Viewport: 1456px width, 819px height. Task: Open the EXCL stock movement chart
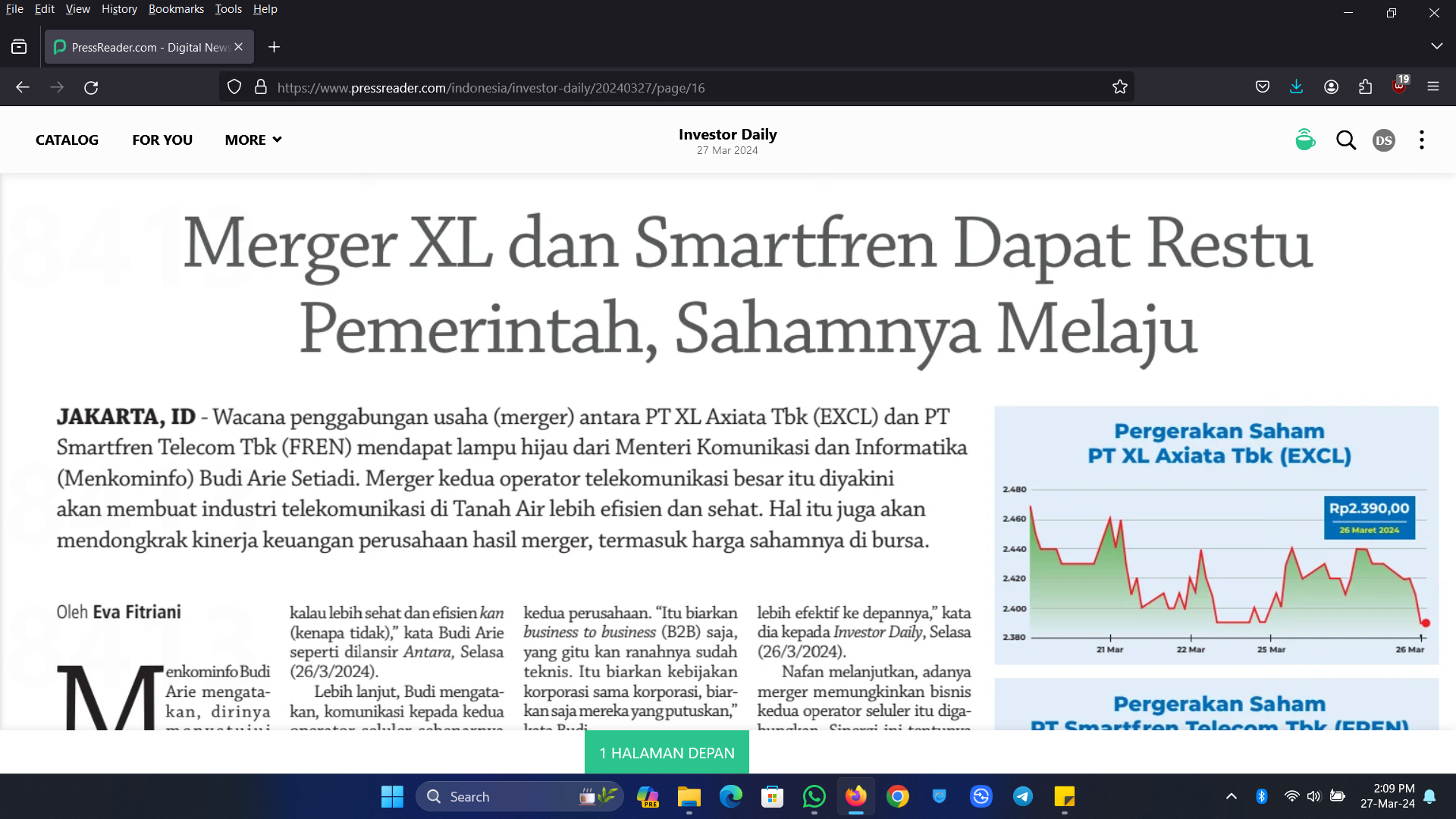[x=1216, y=535]
